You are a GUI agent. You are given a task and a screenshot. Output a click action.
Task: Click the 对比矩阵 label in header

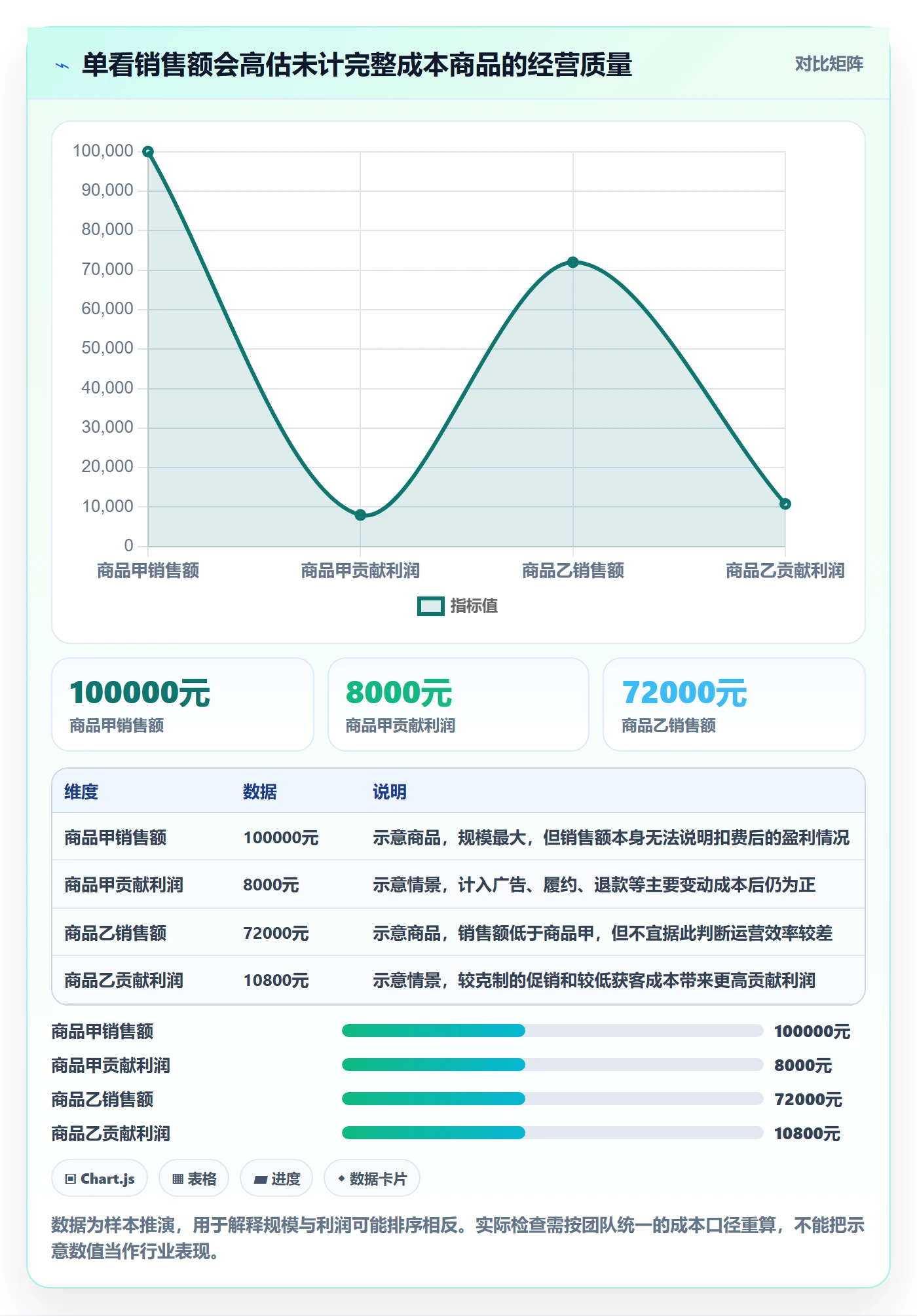(829, 64)
